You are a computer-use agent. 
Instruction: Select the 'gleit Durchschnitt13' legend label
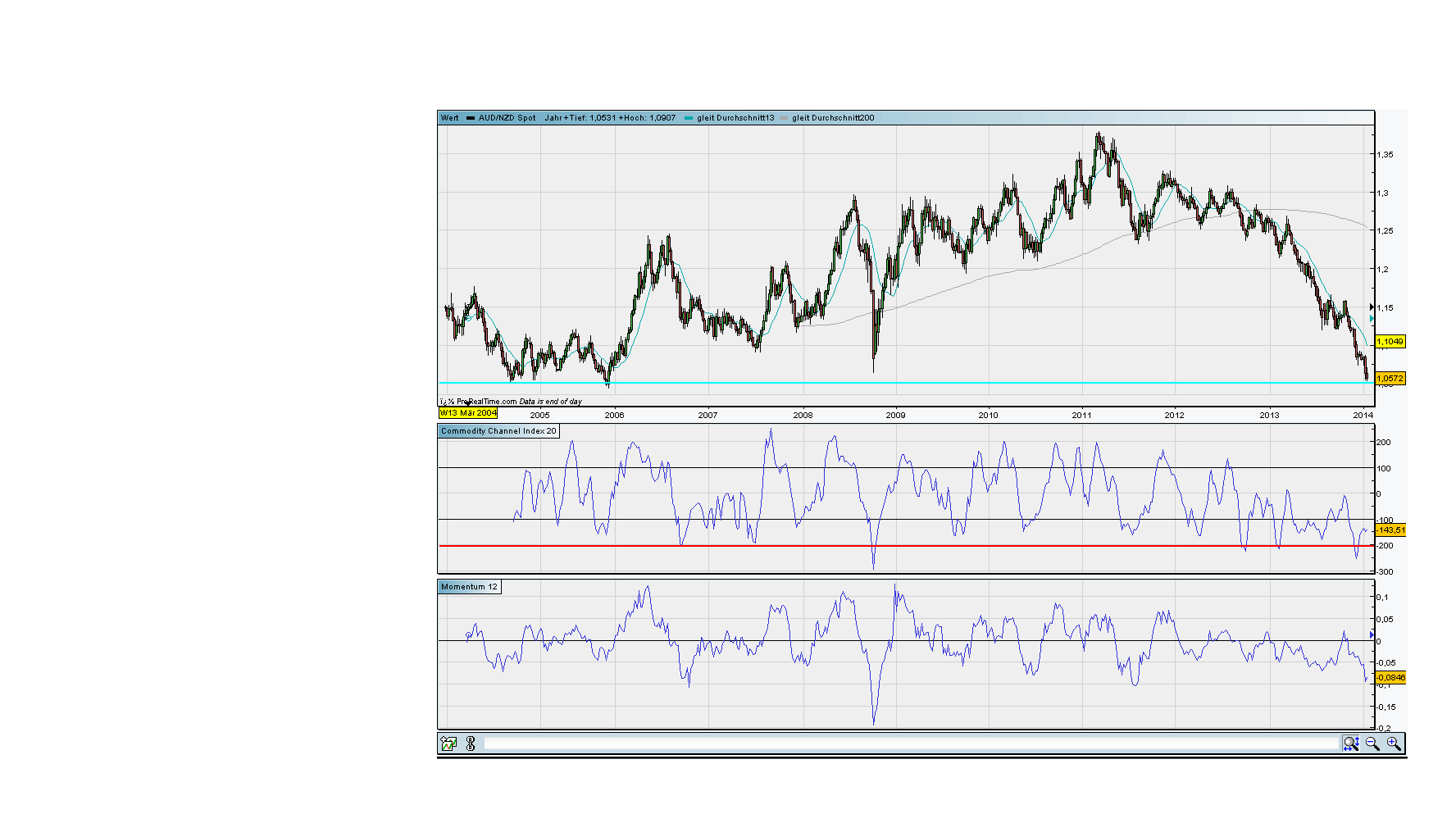click(x=735, y=118)
